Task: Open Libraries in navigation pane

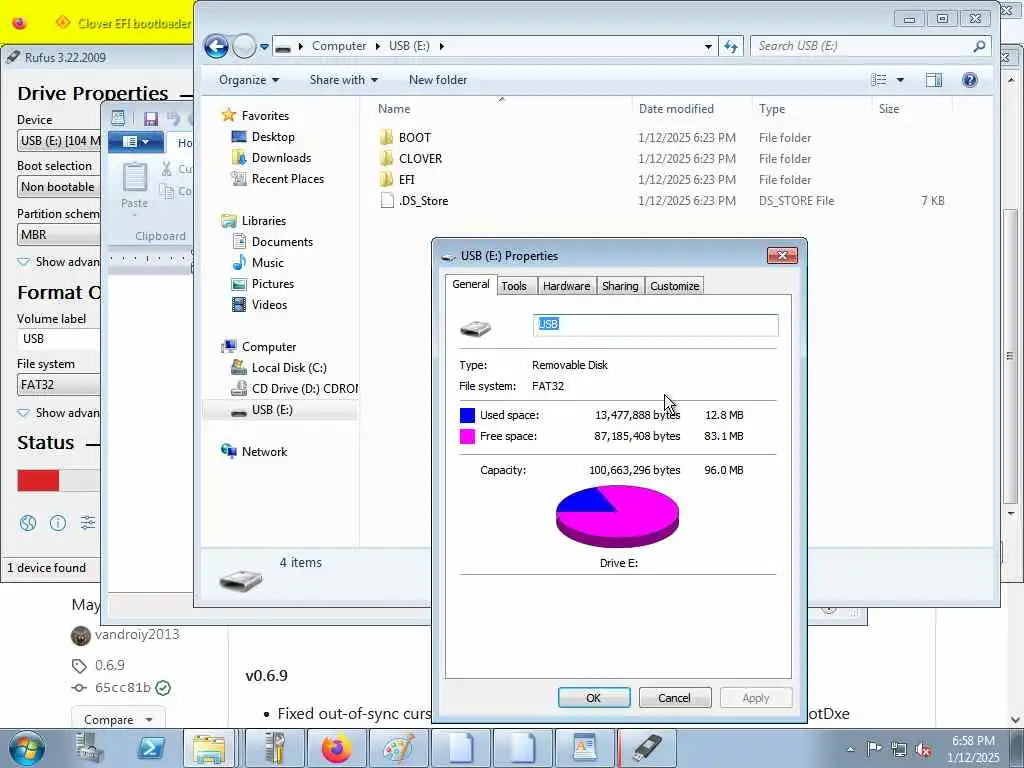Action: [x=263, y=221]
